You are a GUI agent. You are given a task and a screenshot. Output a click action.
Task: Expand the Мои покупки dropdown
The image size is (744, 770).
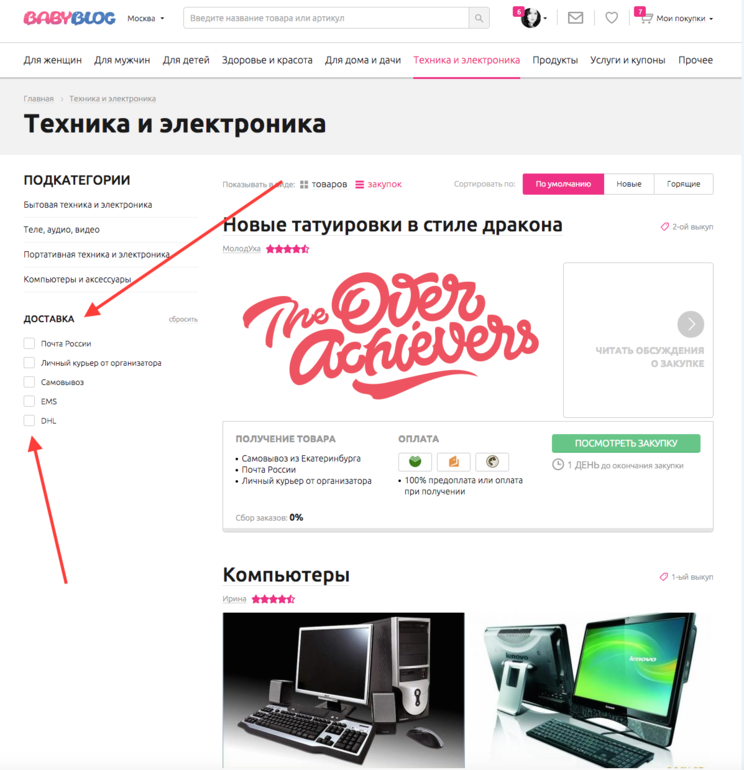pyautogui.click(x=685, y=19)
